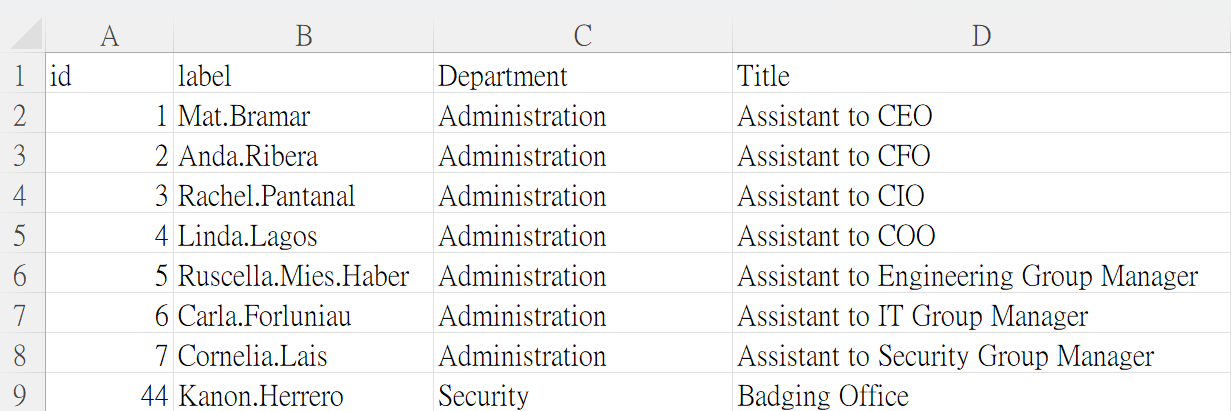Select cell containing Mat.Bramar
This screenshot has width=1231, height=411.
click(x=304, y=116)
